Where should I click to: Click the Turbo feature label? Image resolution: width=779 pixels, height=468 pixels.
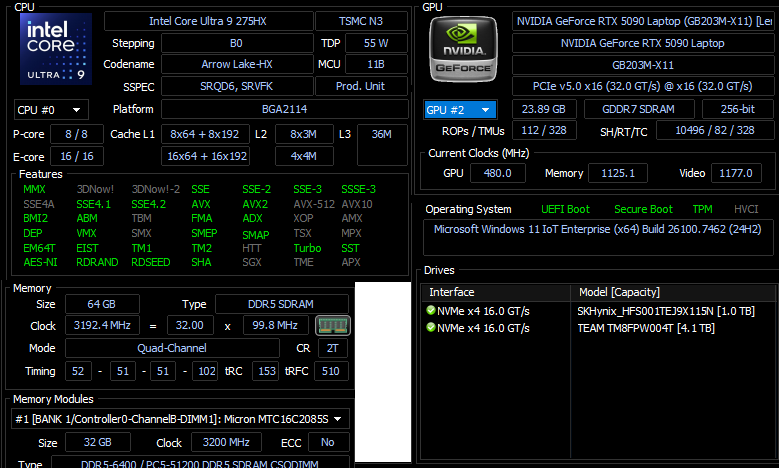tap(307, 248)
